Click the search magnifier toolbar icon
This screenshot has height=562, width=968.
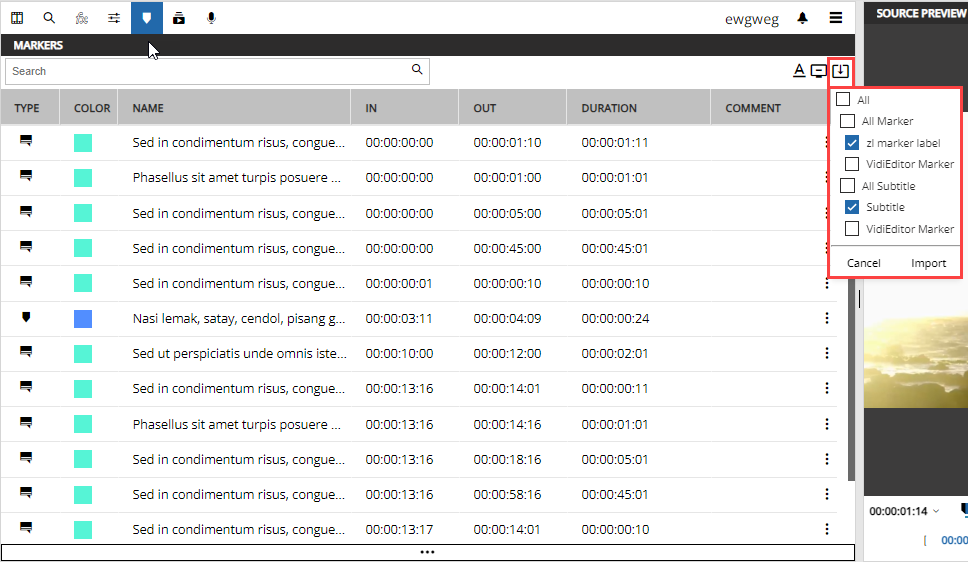click(x=49, y=18)
